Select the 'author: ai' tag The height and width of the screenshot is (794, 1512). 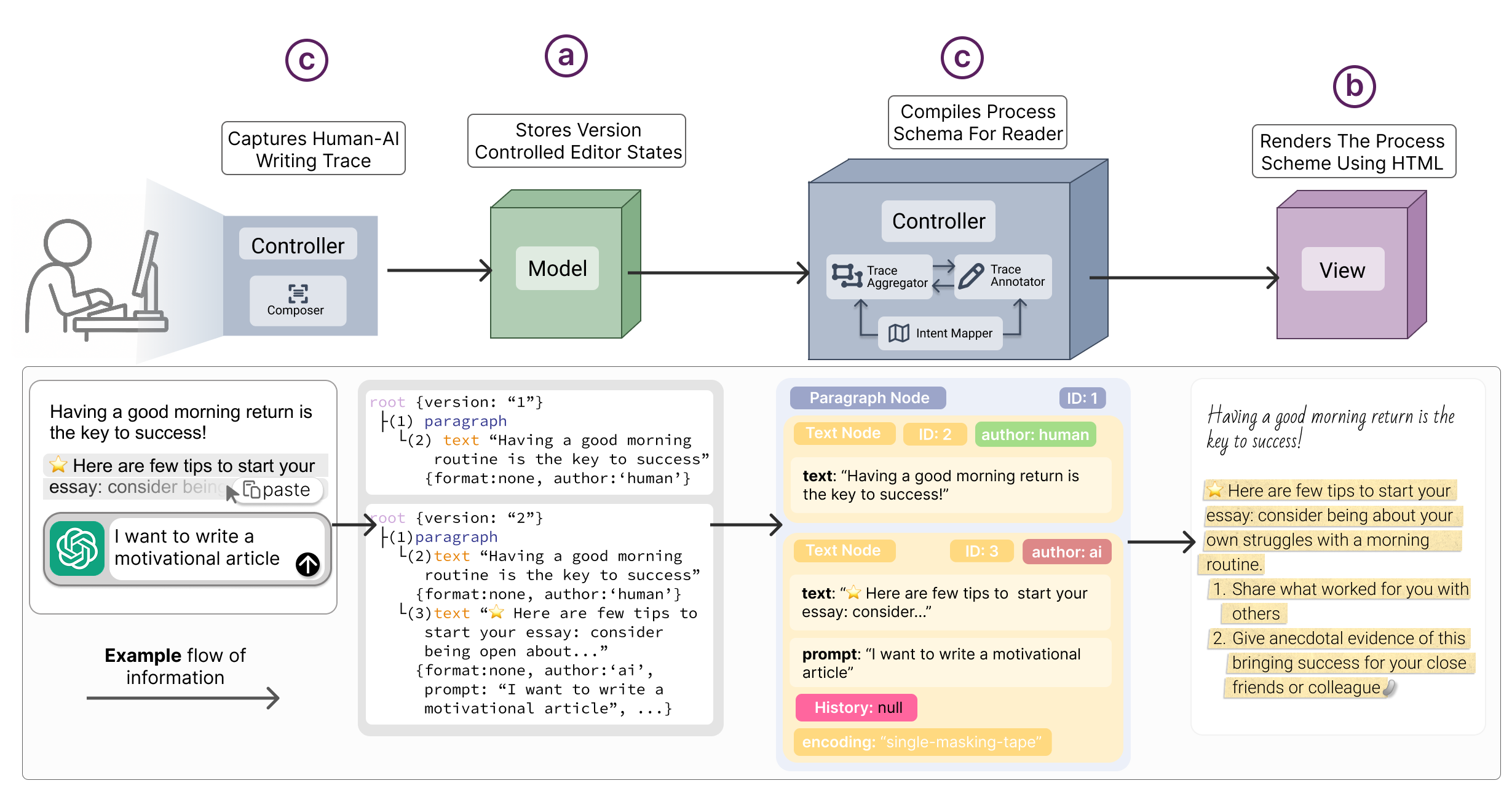[1066, 552]
